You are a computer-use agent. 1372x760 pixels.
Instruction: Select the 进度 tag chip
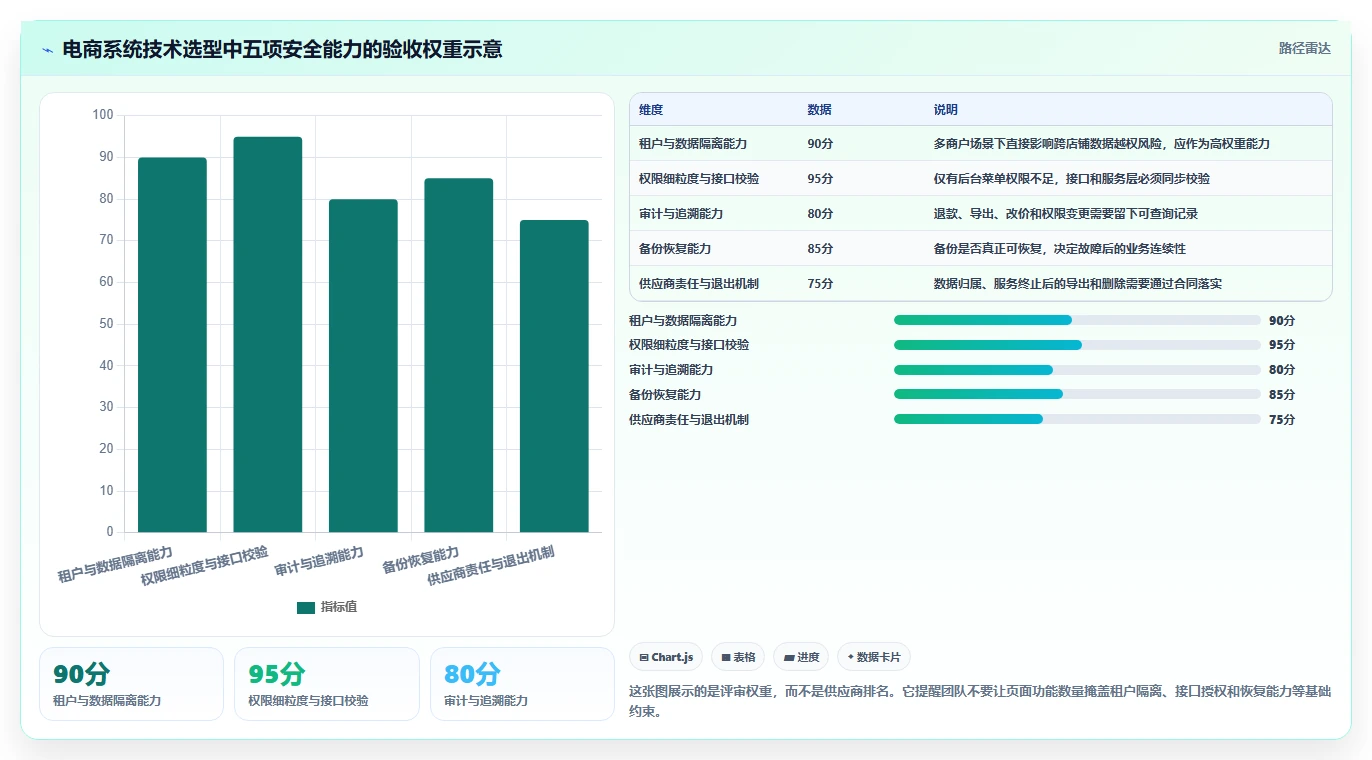(801, 657)
